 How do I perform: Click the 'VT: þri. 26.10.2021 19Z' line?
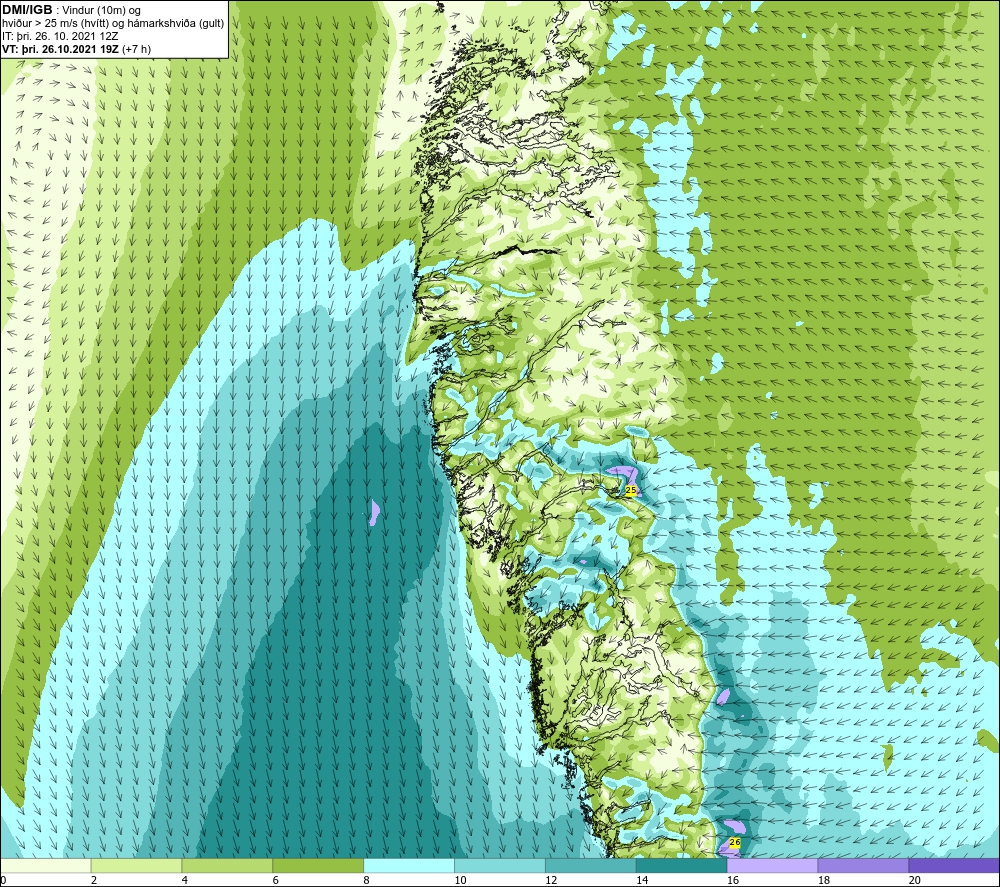[59, 49]
